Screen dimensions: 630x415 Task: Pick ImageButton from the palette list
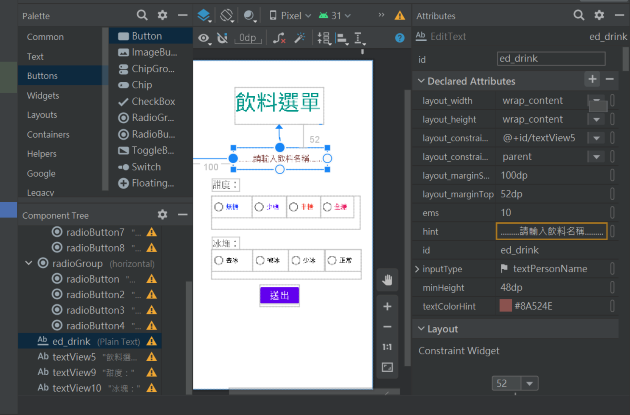click(x=151, y=53)
